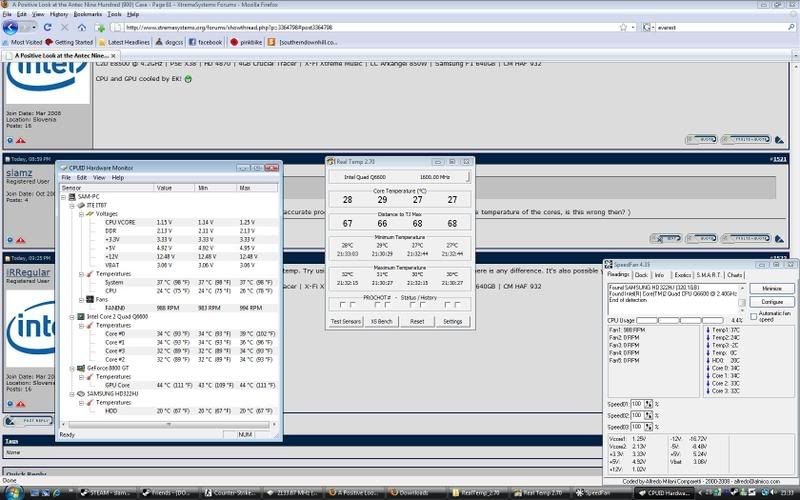Click the Value column header in HWMonitor
This screenshot has width=800, height=500.
click(174, 188)
